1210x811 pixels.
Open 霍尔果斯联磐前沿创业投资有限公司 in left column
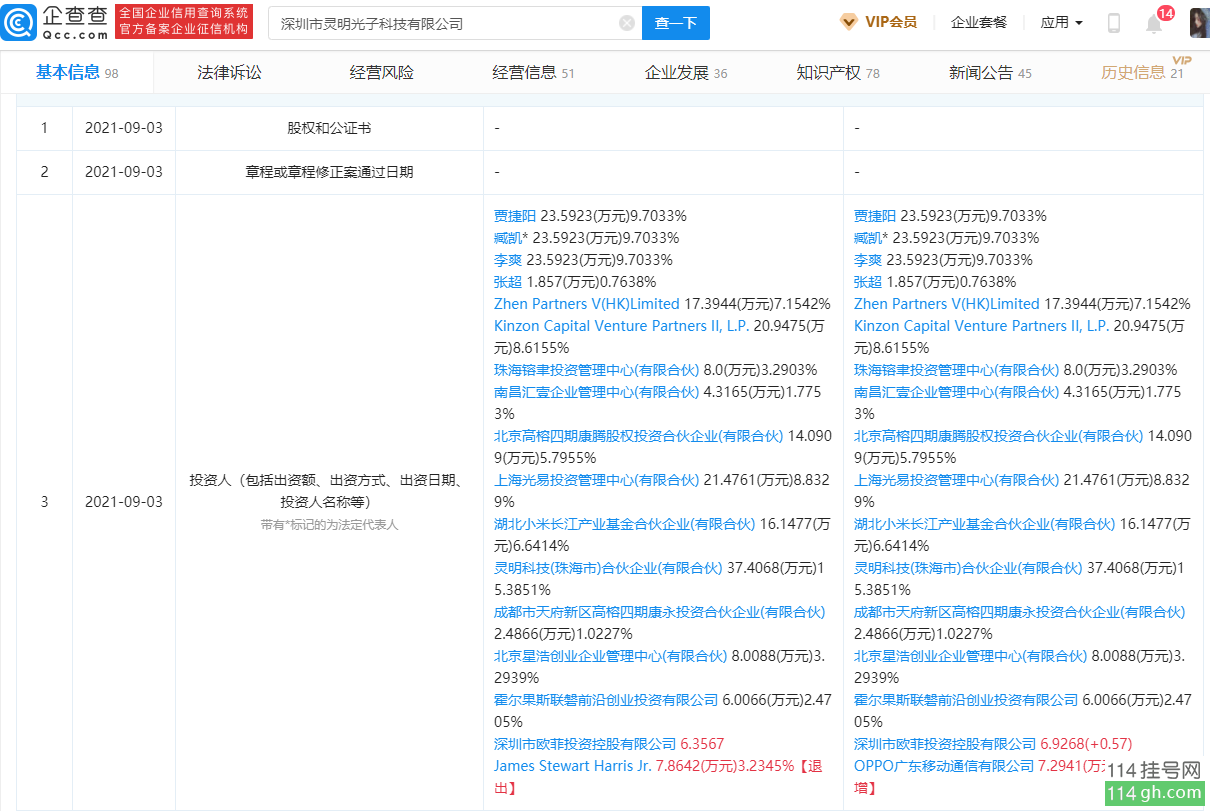click(x=606, y=700)
